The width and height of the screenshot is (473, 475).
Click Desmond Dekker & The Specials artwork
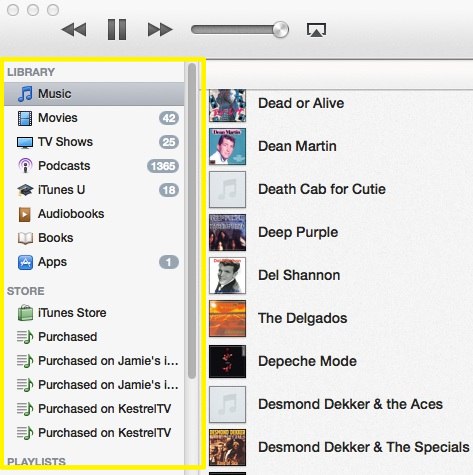pyautogui.click(x=227, y=448)
